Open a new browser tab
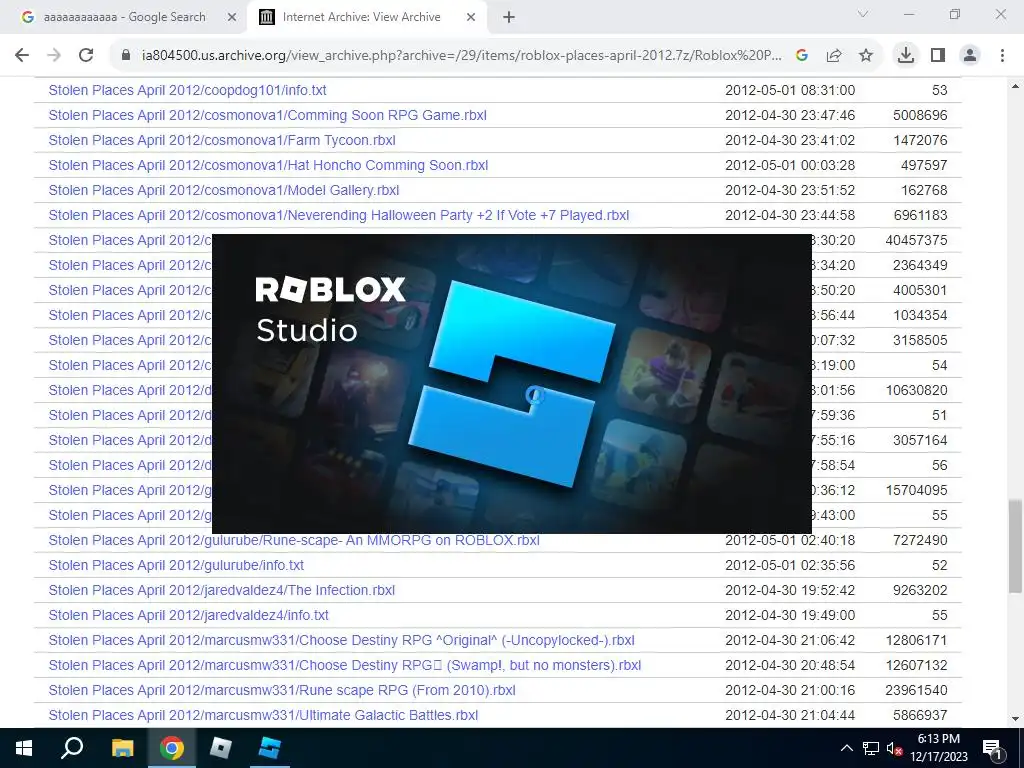Image resolution: width=1024 pixels, height=768 pixels. point(509,18)
